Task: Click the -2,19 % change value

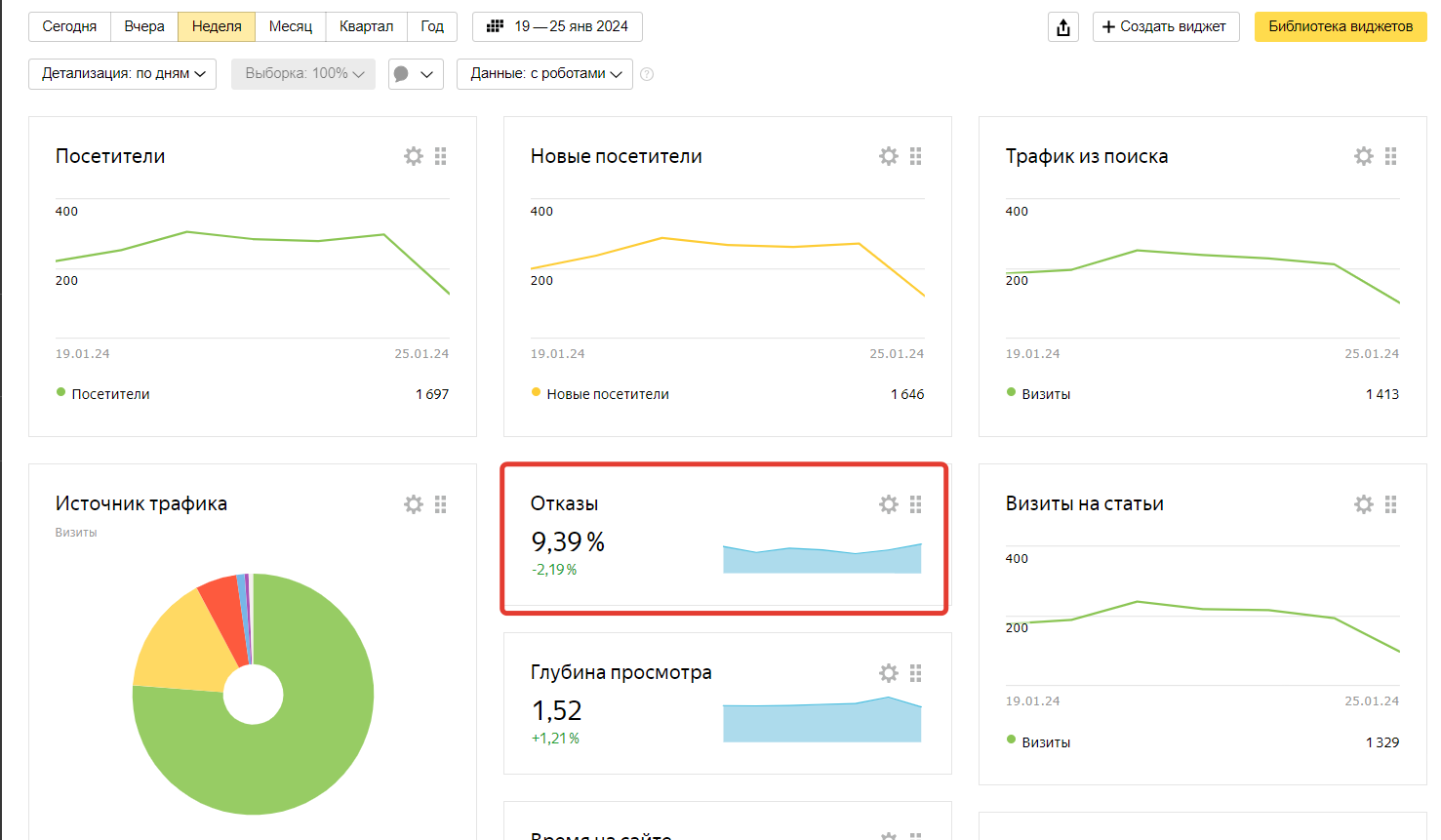Action: 554,570
